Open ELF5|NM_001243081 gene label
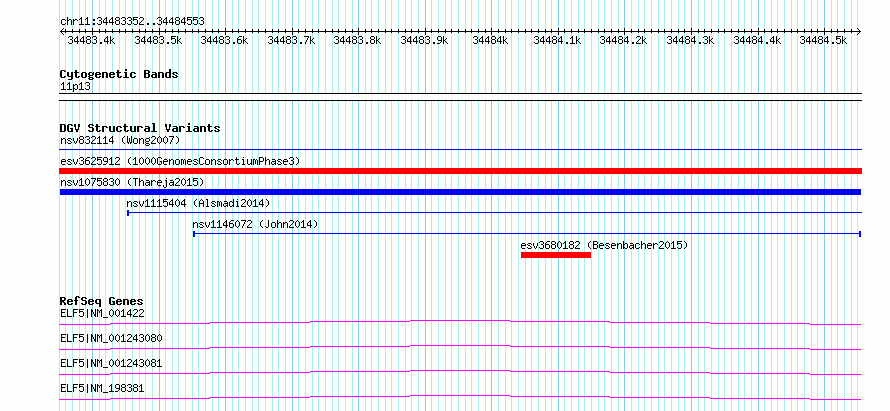Screen dimensions: 890x411 tap(111, 363)
